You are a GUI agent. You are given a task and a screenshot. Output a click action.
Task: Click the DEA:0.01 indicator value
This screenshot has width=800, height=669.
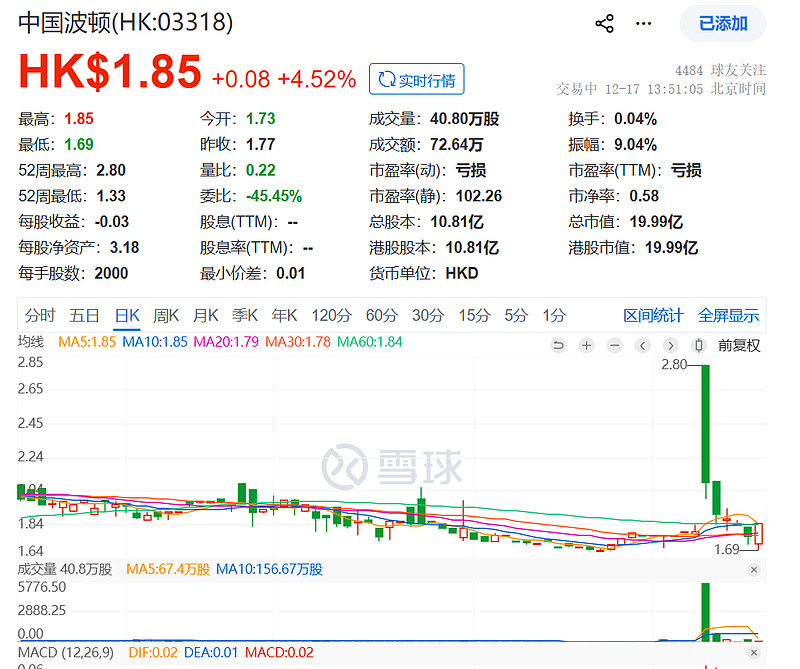point(211,653)
